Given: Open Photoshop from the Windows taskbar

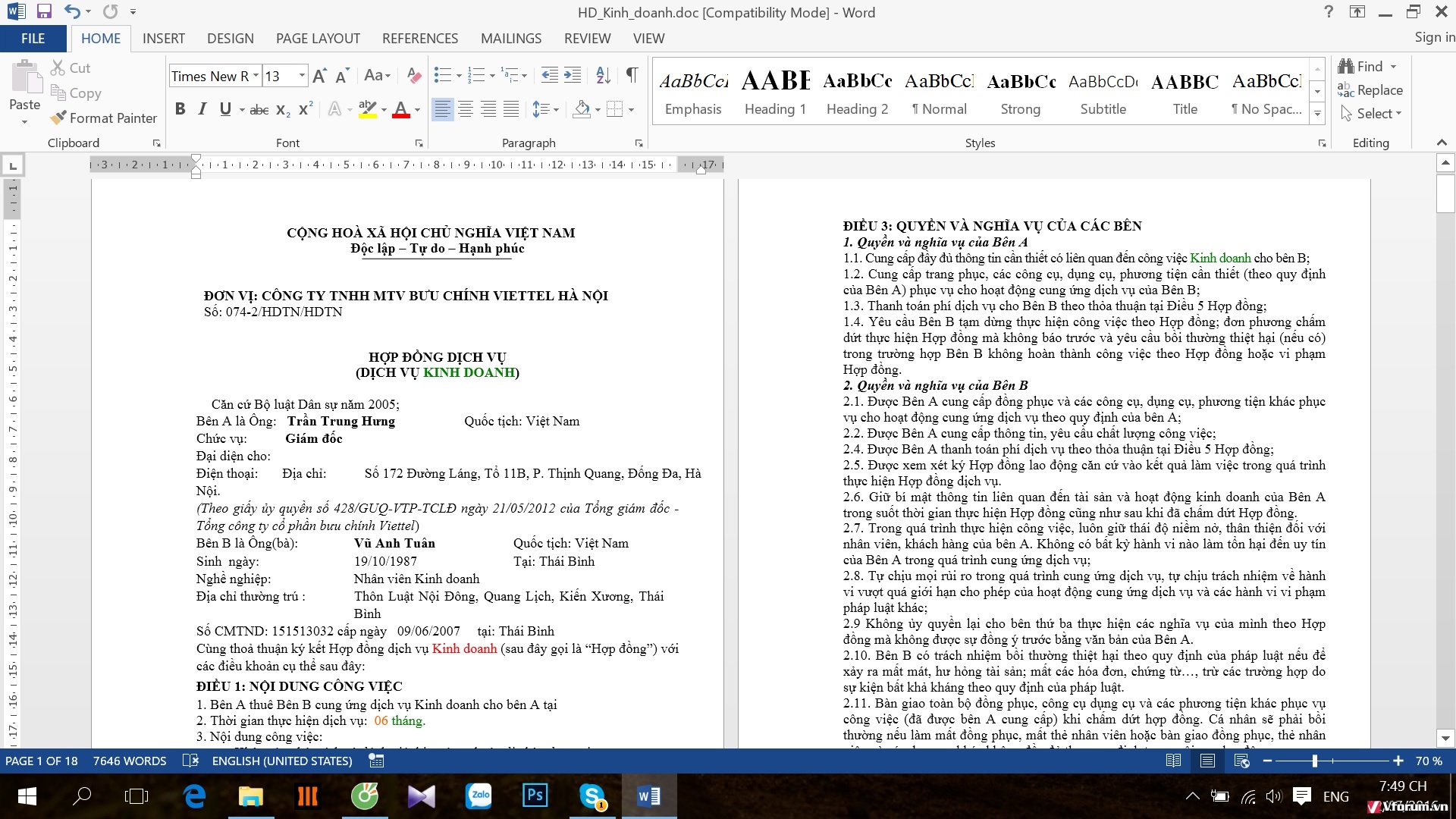Looking at the screenshot, I should (535, 795).
